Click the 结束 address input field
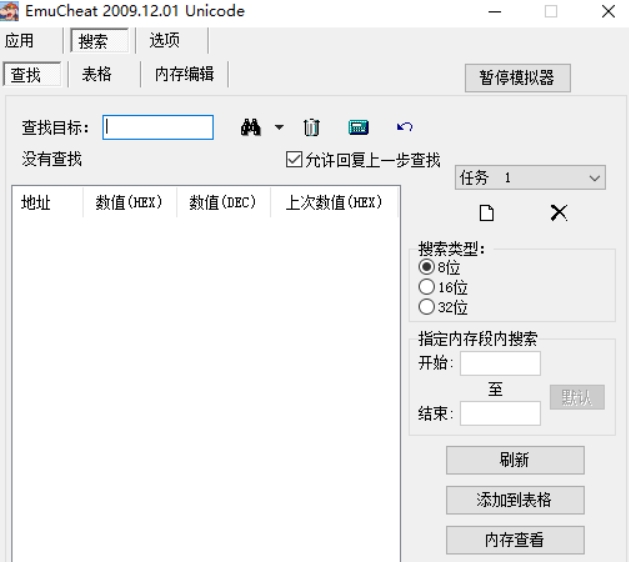Image resolution: width=629 pixels, height=562 pixels. click(500, 413)
